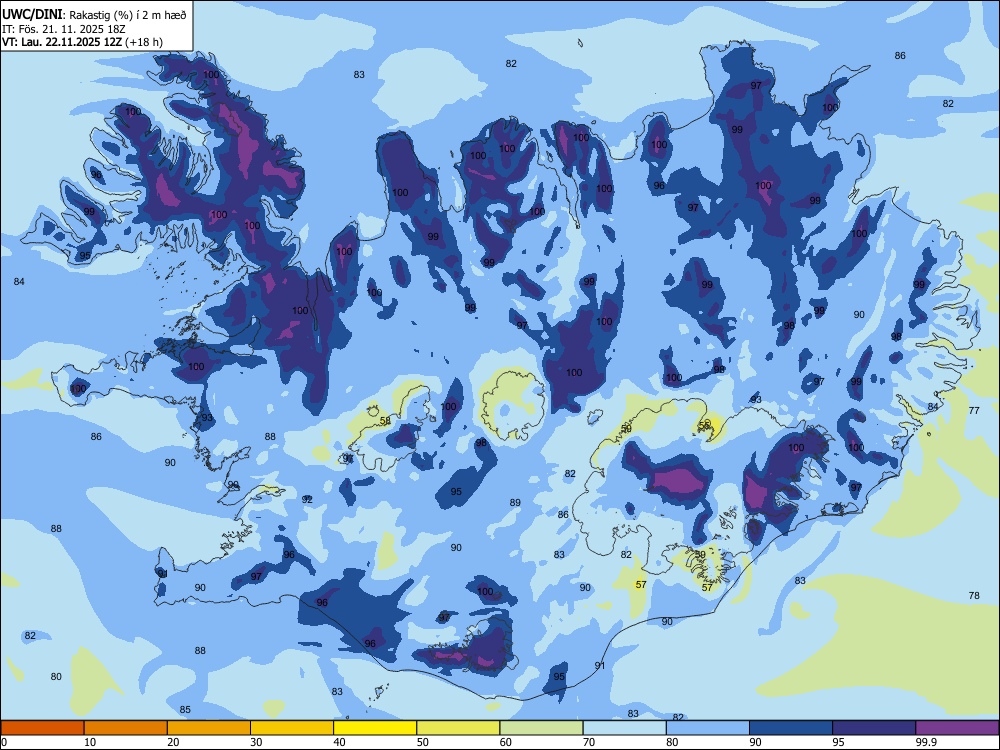Pick the 95–99.9 deep indigo legend swatch
1000x750 pixels.
(874, 728)
